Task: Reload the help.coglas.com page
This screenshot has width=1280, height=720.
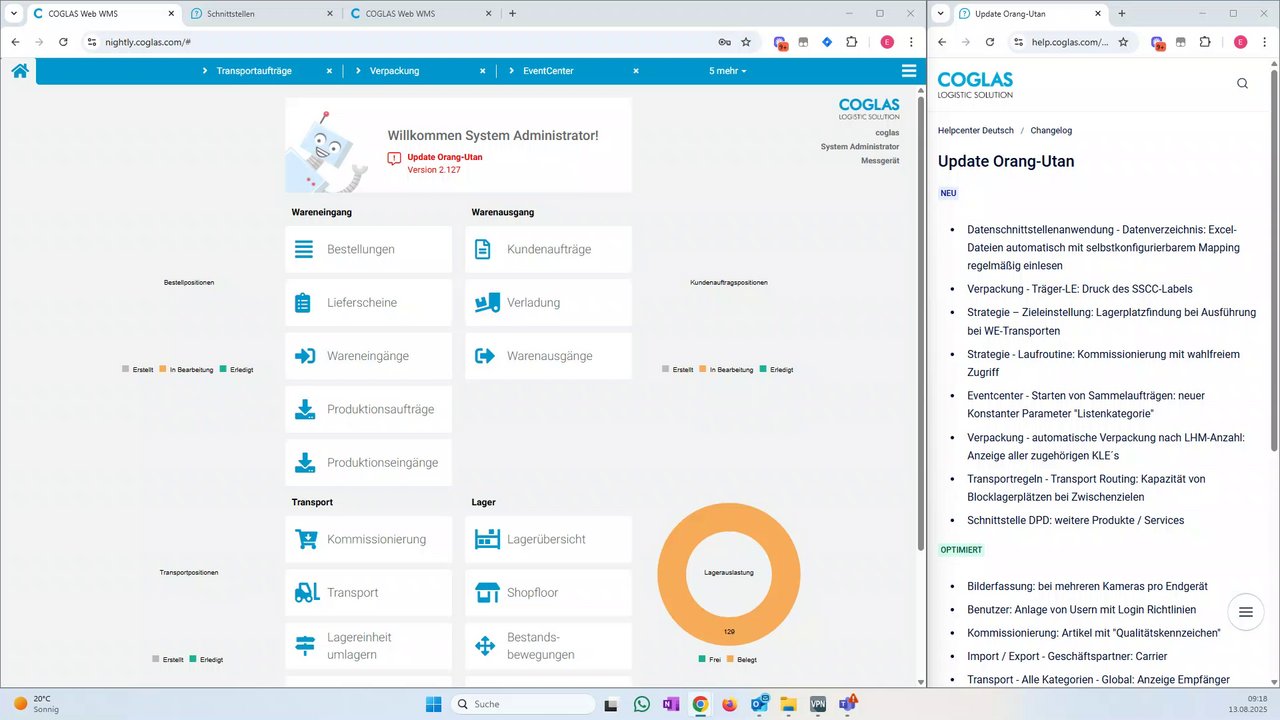Action: tap(990, 42)
